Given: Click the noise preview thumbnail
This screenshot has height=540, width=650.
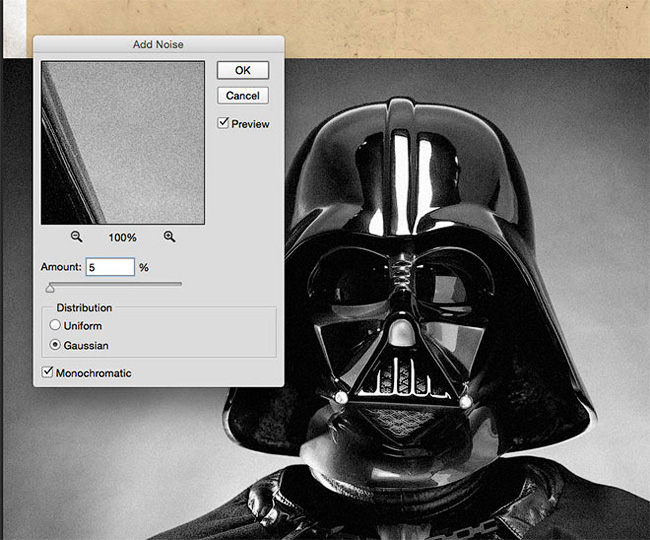Looking at the screenshot, I should pos(123,143).
